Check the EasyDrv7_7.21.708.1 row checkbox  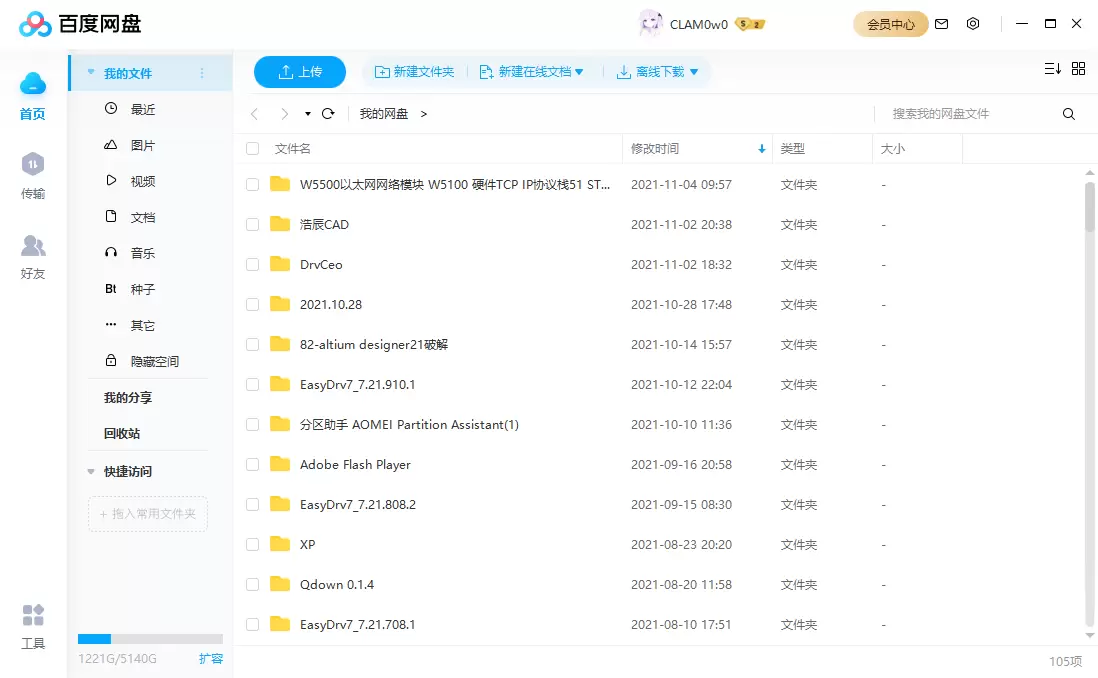[x=253, y=624]
